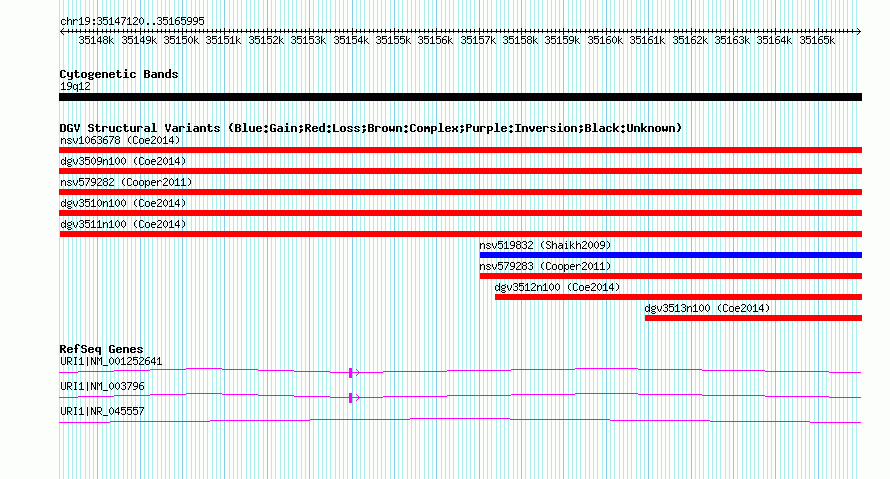Screen dimensions: 890x479
Task: Click the 35159k ruler tick label
Action: (562, 40)
